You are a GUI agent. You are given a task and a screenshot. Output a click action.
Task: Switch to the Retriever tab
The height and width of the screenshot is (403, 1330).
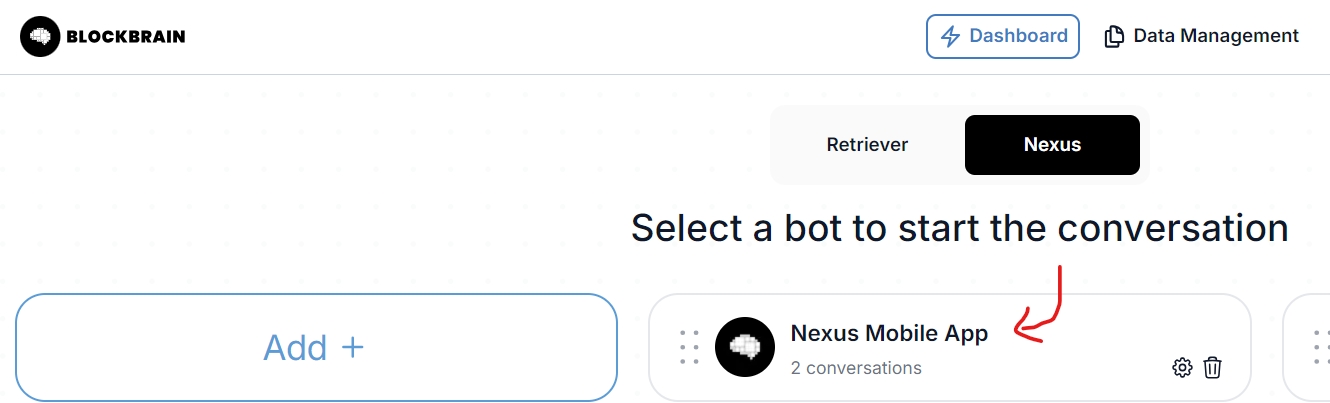(x=867, y=145)
